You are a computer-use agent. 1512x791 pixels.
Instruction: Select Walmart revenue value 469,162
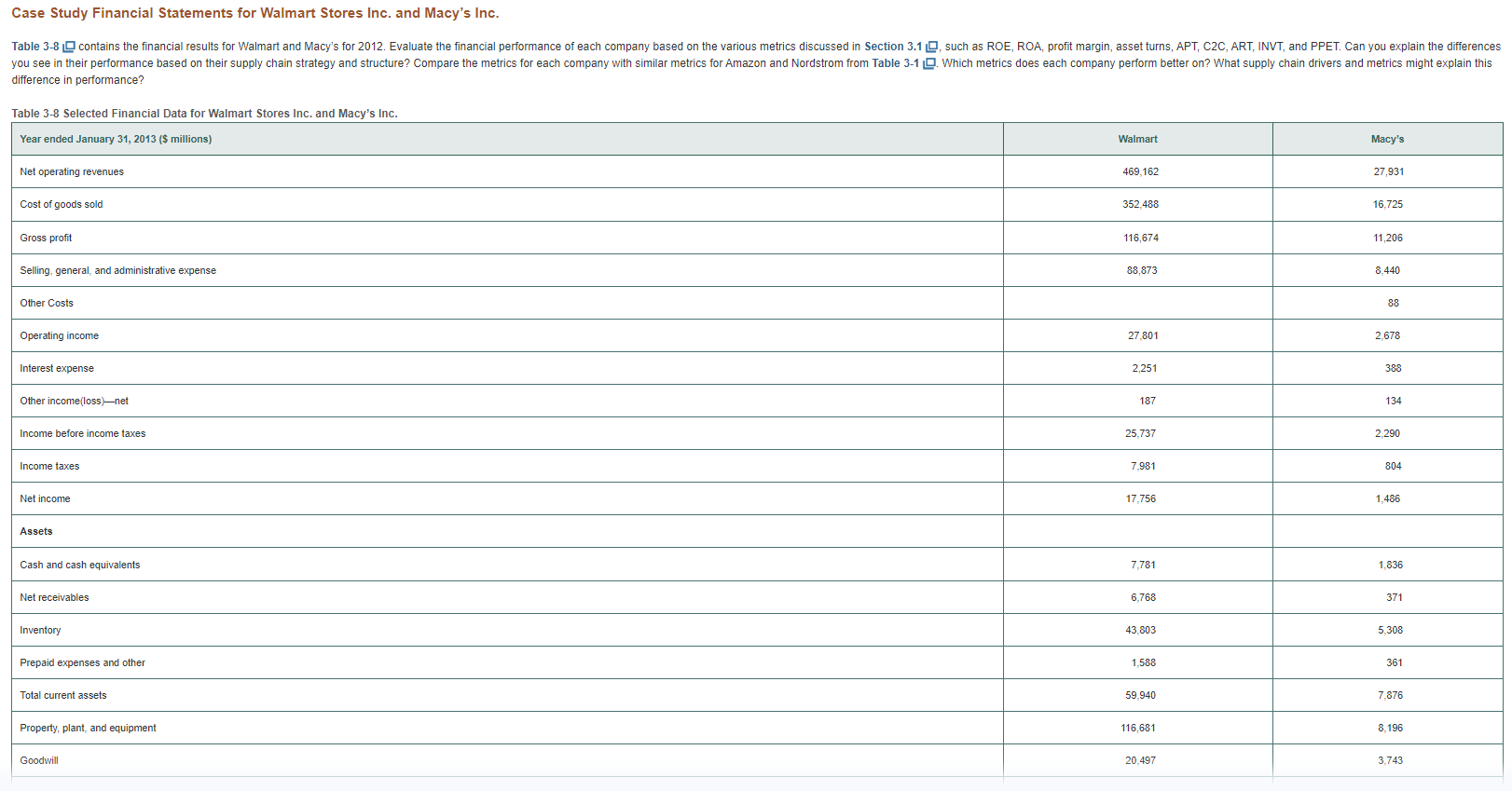pyautogui.click(x=1140, y=171)
